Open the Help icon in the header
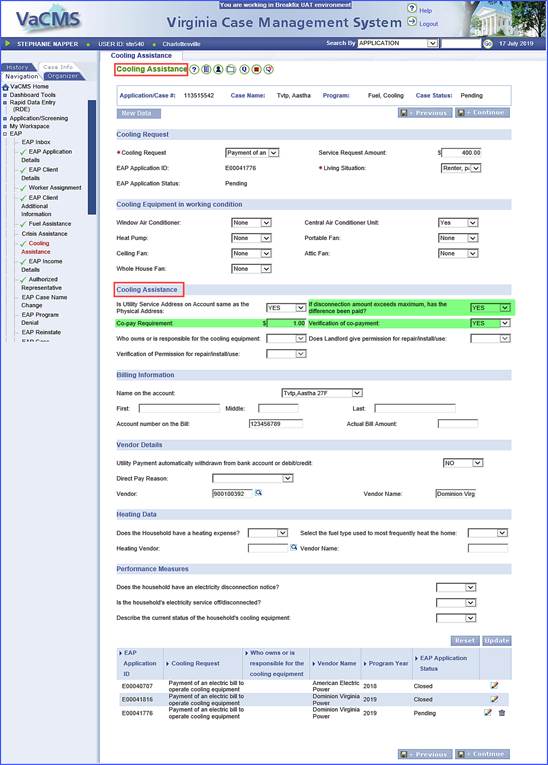The image size is (548, 765). (412, 8)
